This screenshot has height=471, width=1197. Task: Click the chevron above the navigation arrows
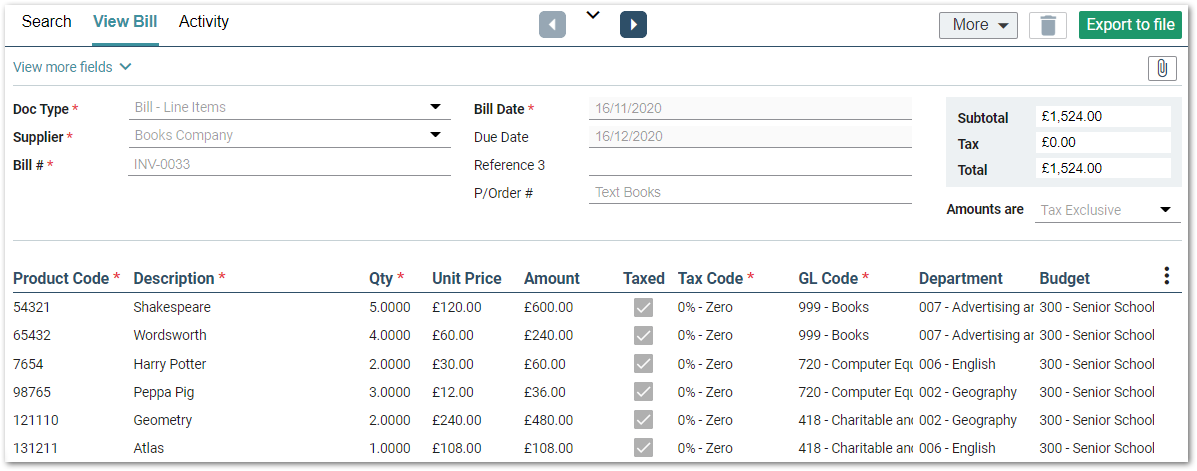593,14
